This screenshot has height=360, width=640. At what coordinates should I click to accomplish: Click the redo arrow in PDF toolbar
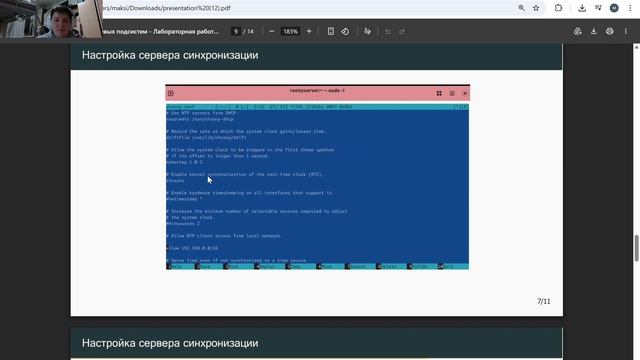click(402, 31)
